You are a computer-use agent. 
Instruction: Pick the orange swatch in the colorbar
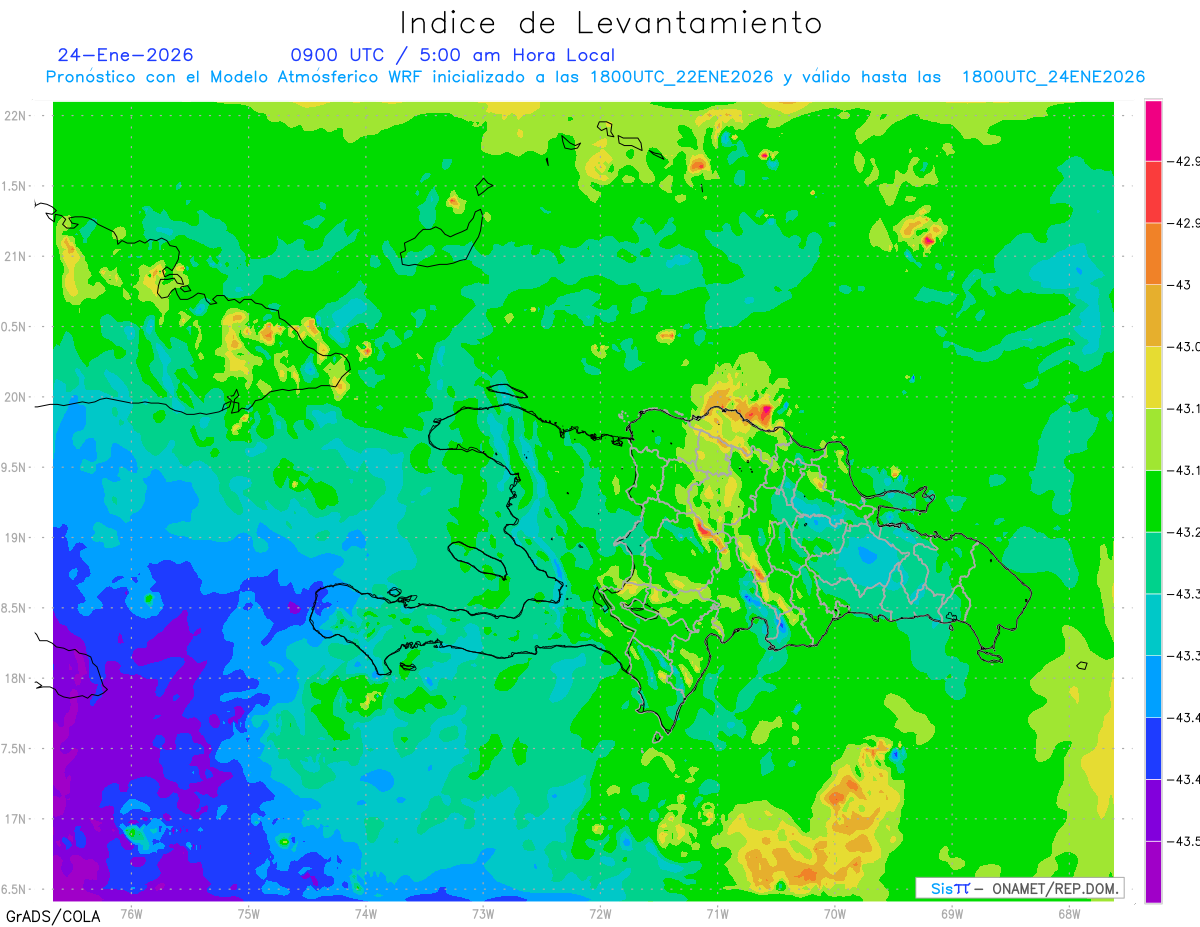click(x=1153, y=253)
